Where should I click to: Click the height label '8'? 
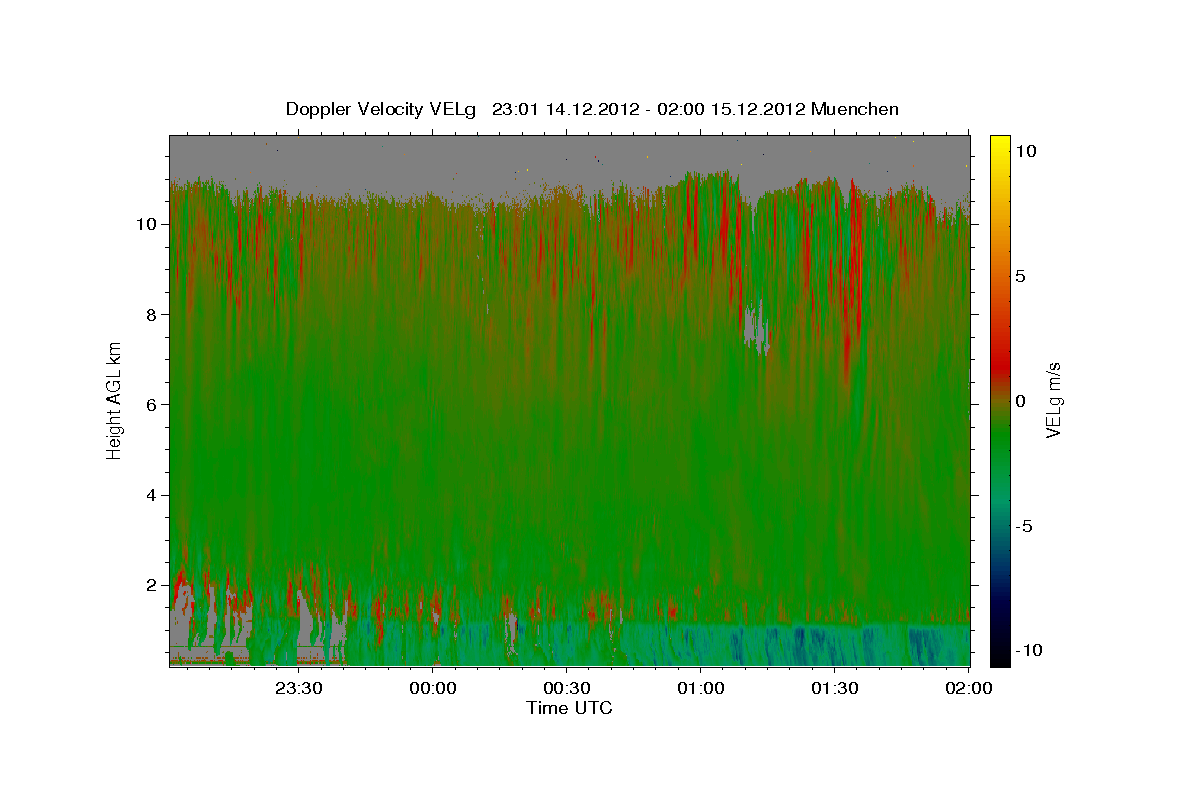152,314
